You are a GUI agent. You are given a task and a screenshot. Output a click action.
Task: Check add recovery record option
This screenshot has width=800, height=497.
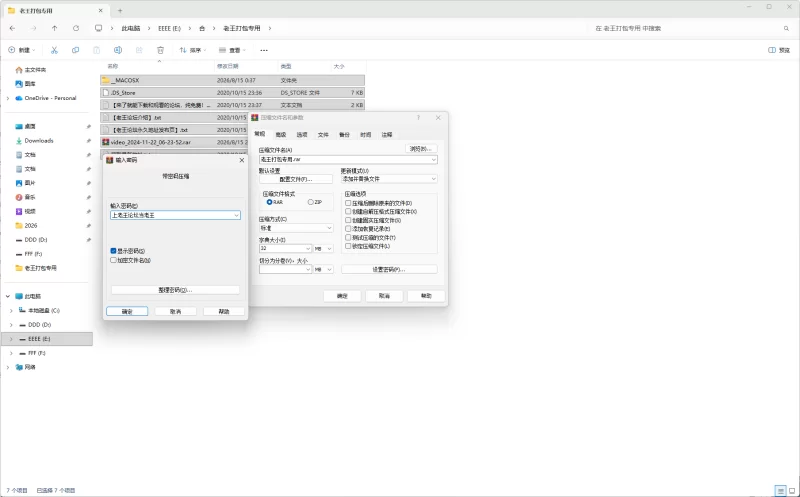348,229
